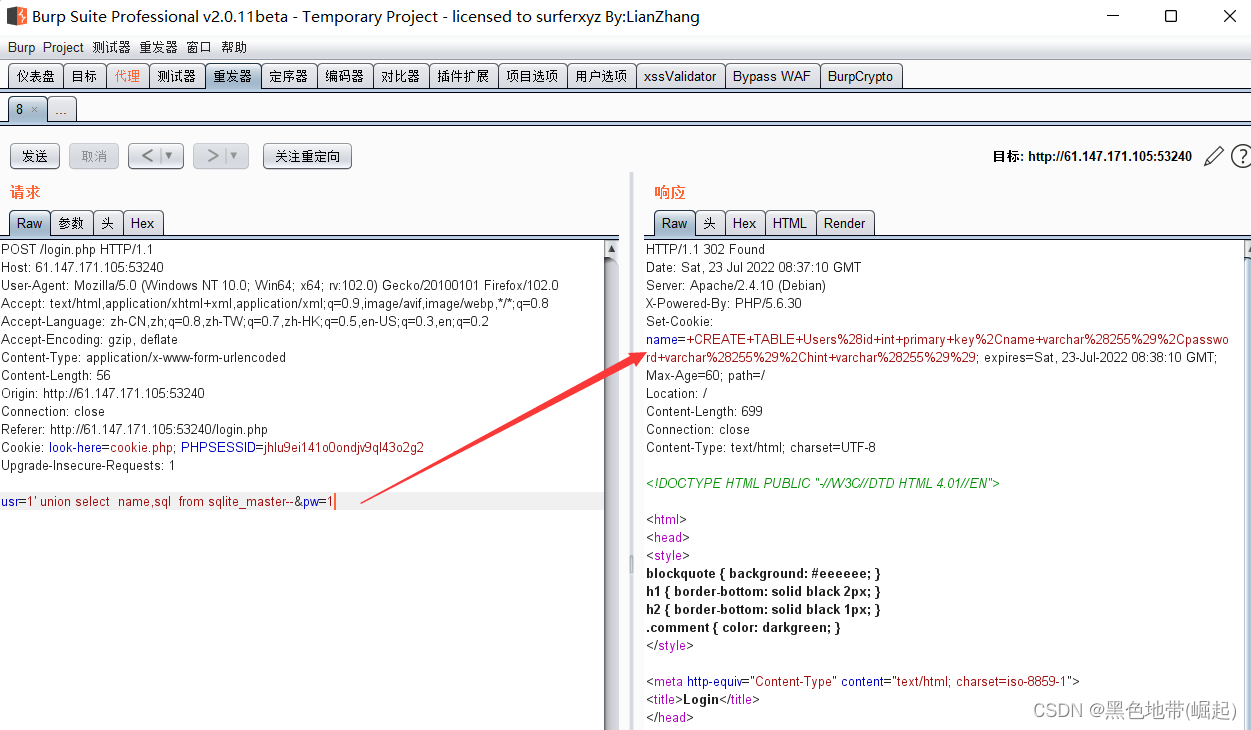Click the HTTP/1.1 302 Found status line
This screenshot has width=1251, height=730.
coord(705,249)
